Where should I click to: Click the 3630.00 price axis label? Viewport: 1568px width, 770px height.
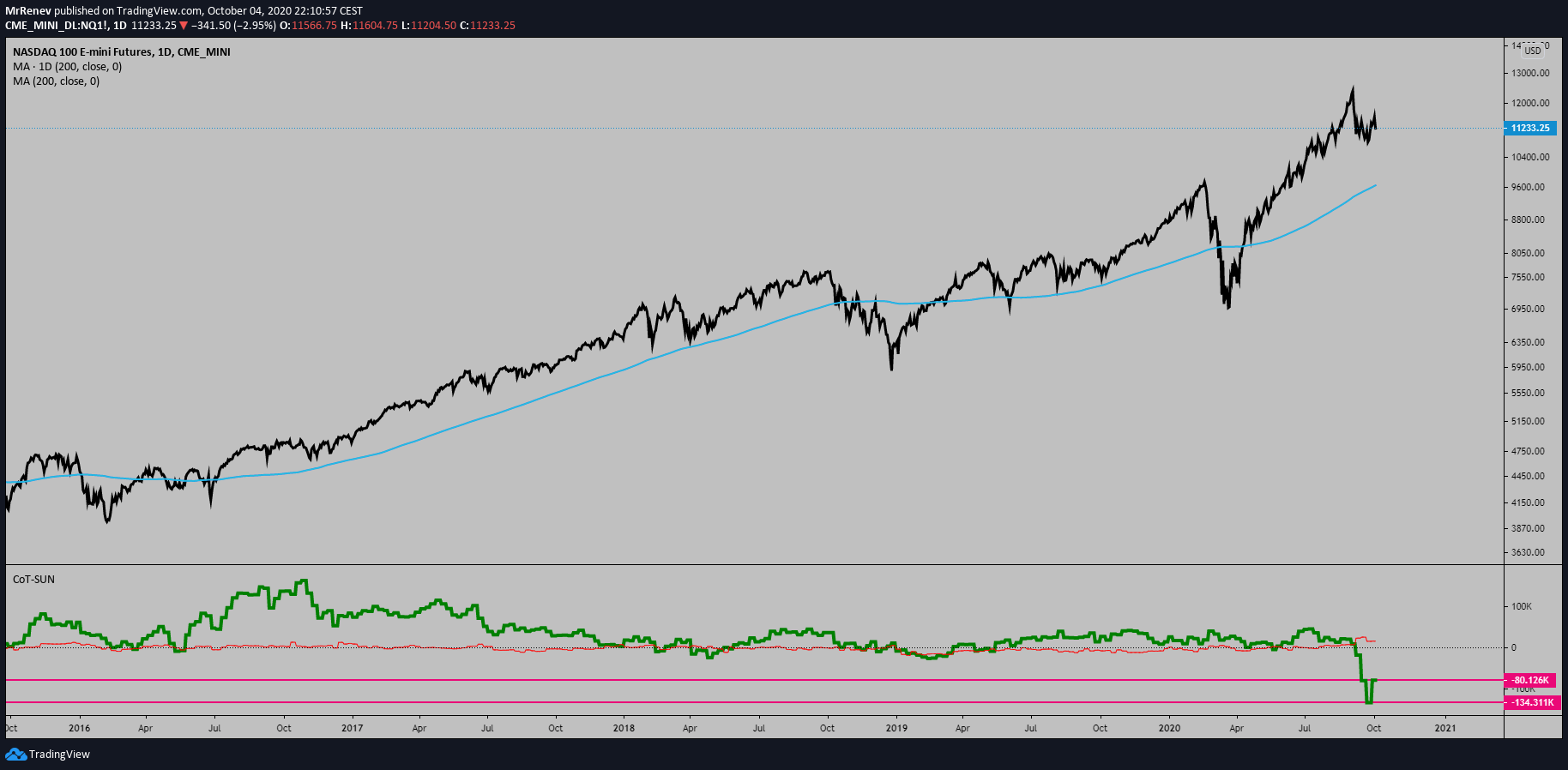pyautogui.click(x=1528, y=552)
